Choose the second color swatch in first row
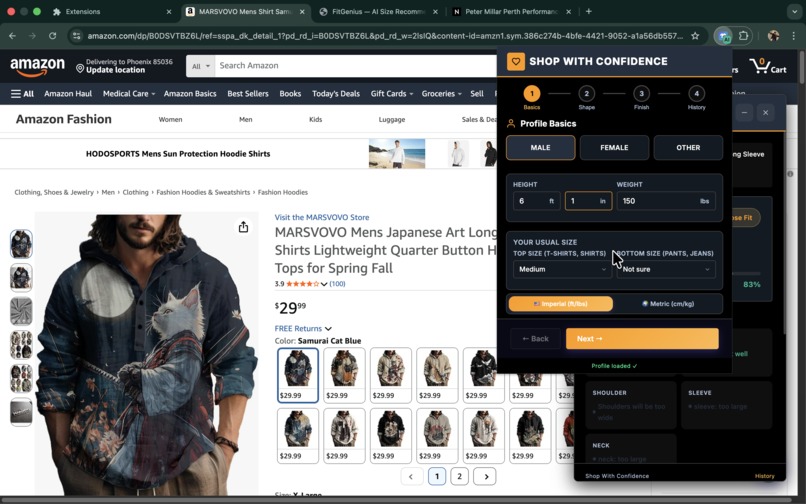Viewport: 806px width, 504px height. pos(344,375)
